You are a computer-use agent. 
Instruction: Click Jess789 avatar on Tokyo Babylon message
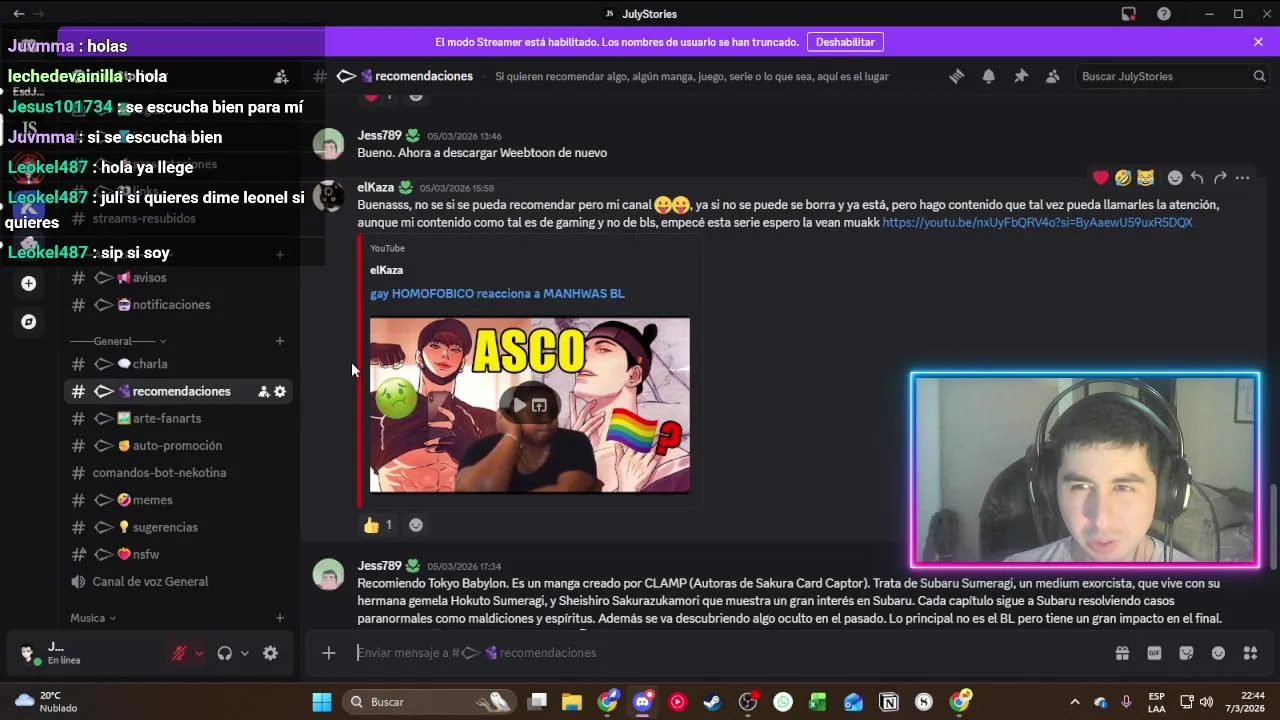pyautogui.click(x=328, y=574)
